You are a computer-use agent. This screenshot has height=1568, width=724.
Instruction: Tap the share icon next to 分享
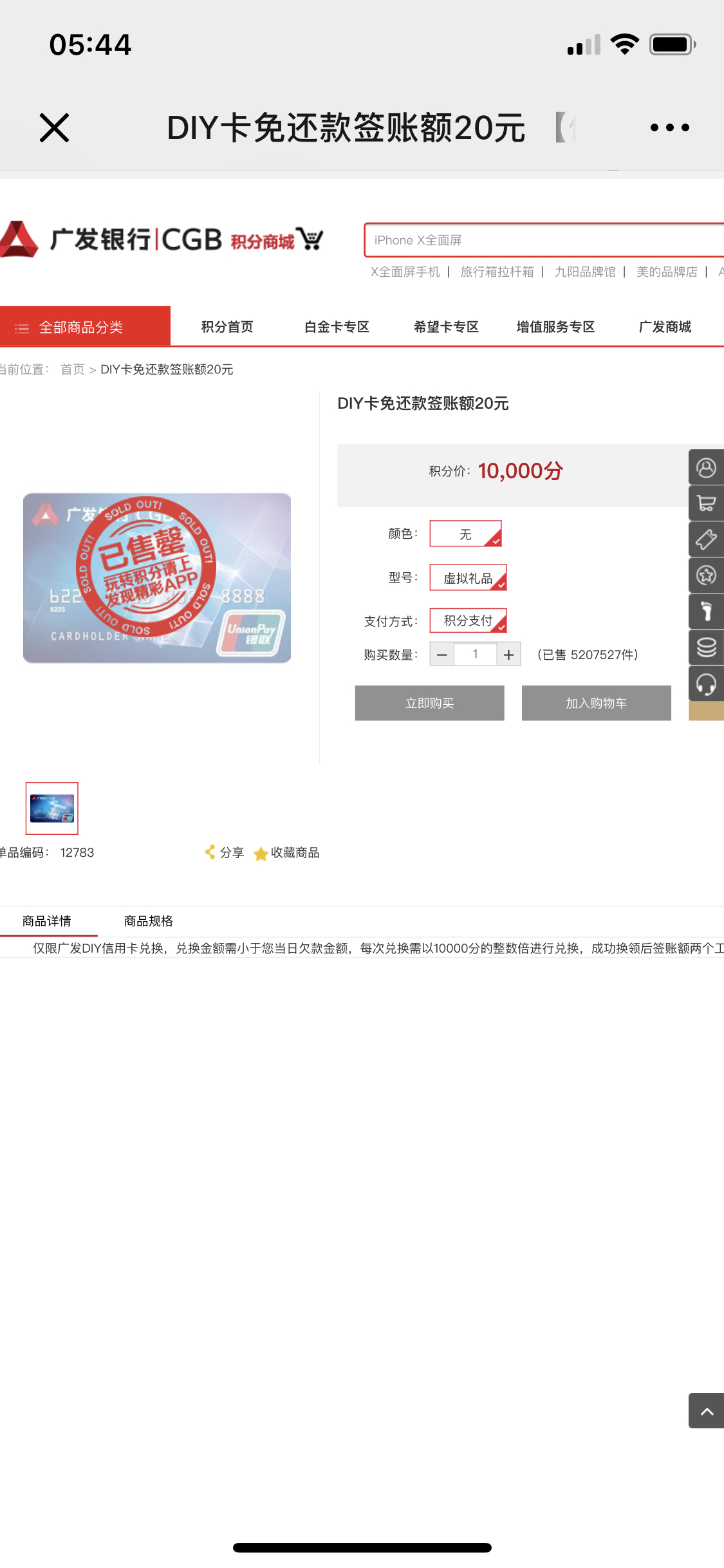coord(210,852)
